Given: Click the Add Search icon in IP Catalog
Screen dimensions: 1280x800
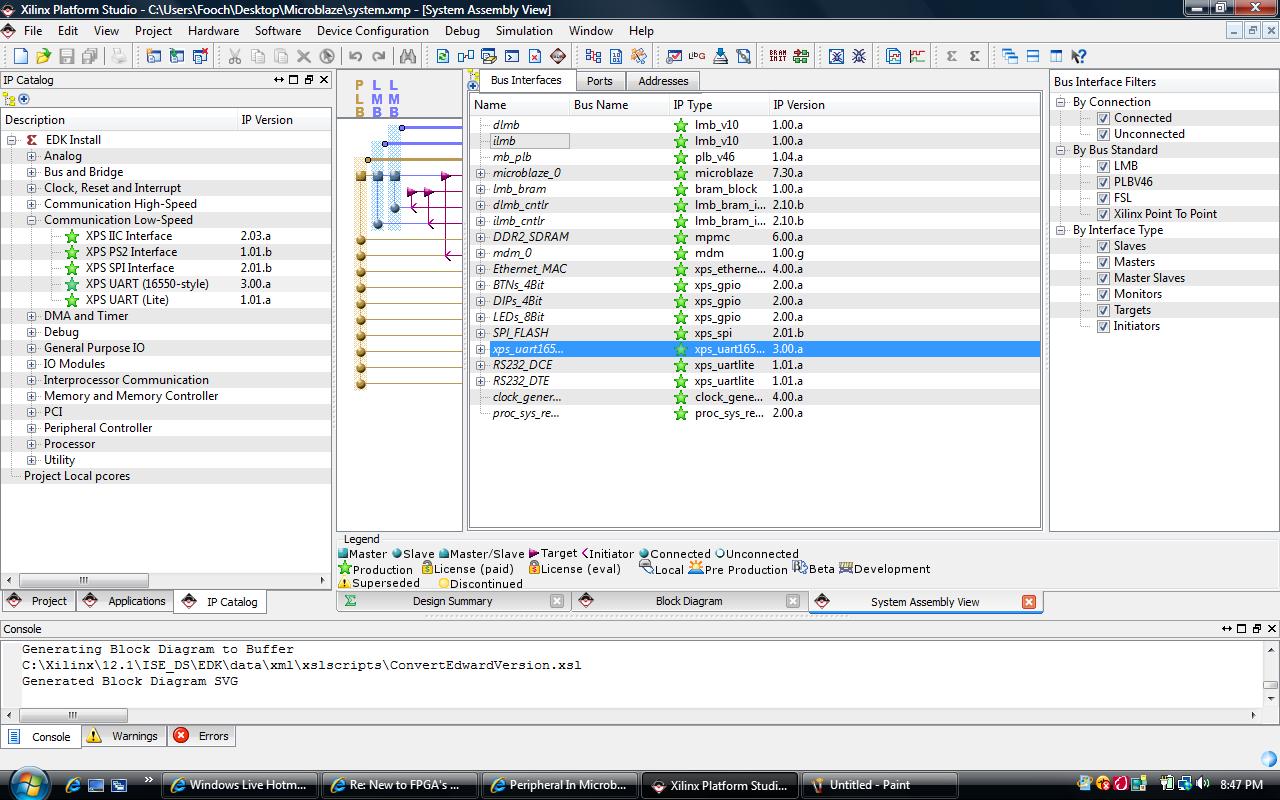Looking at the screenshot, I should 24,99.
